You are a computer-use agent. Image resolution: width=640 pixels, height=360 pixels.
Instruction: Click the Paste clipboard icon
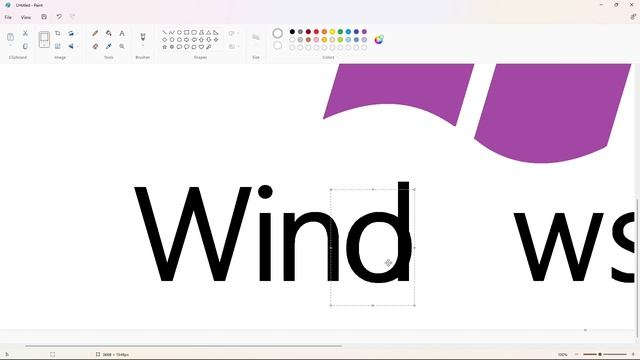point(11,37)
